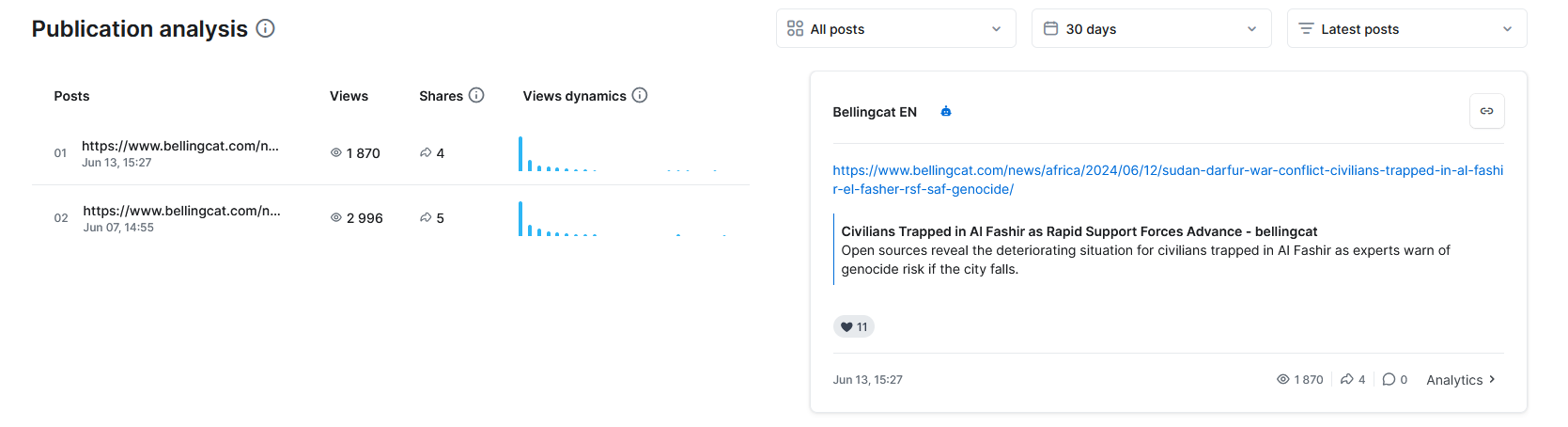Click the Bellingcat EN channel name
The image size is (1568, 427).
[x=875, y=112]
